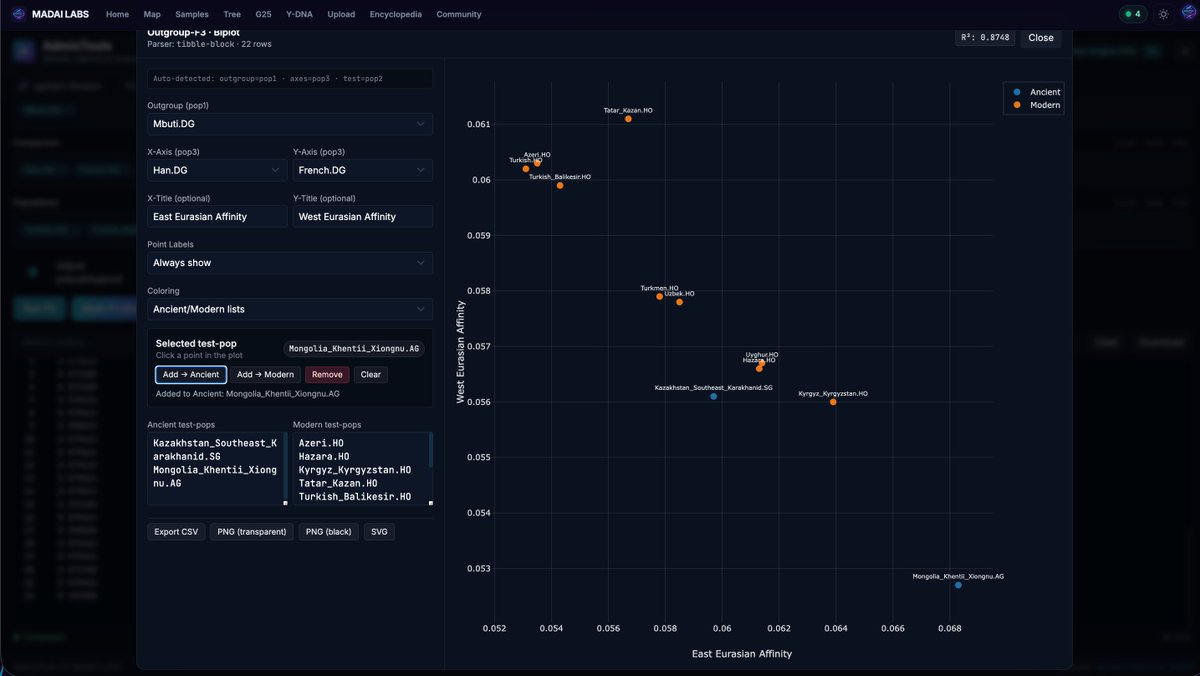Export the plot data as CSV
Image resolution: width=1200 pixels, height=676 pixels.
[x=176, y=532]
